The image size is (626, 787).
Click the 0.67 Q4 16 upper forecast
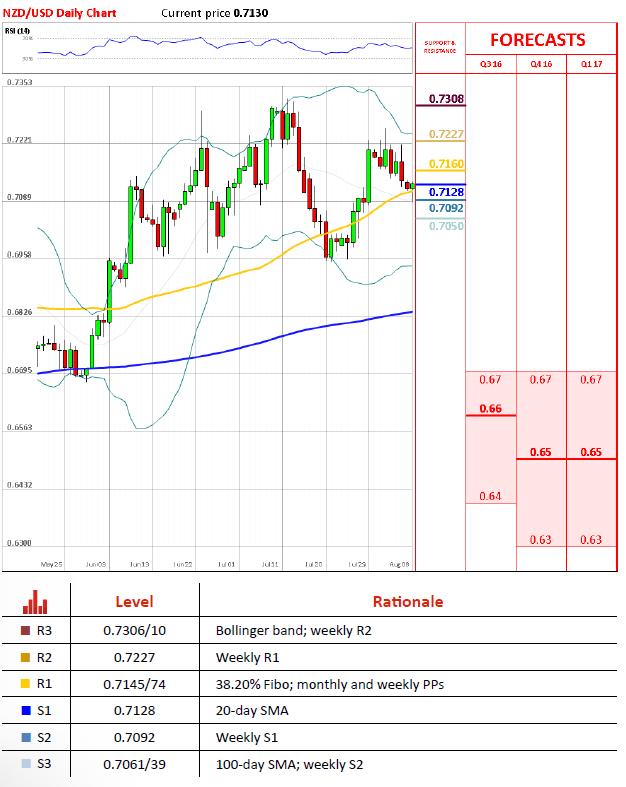point(541,380)
